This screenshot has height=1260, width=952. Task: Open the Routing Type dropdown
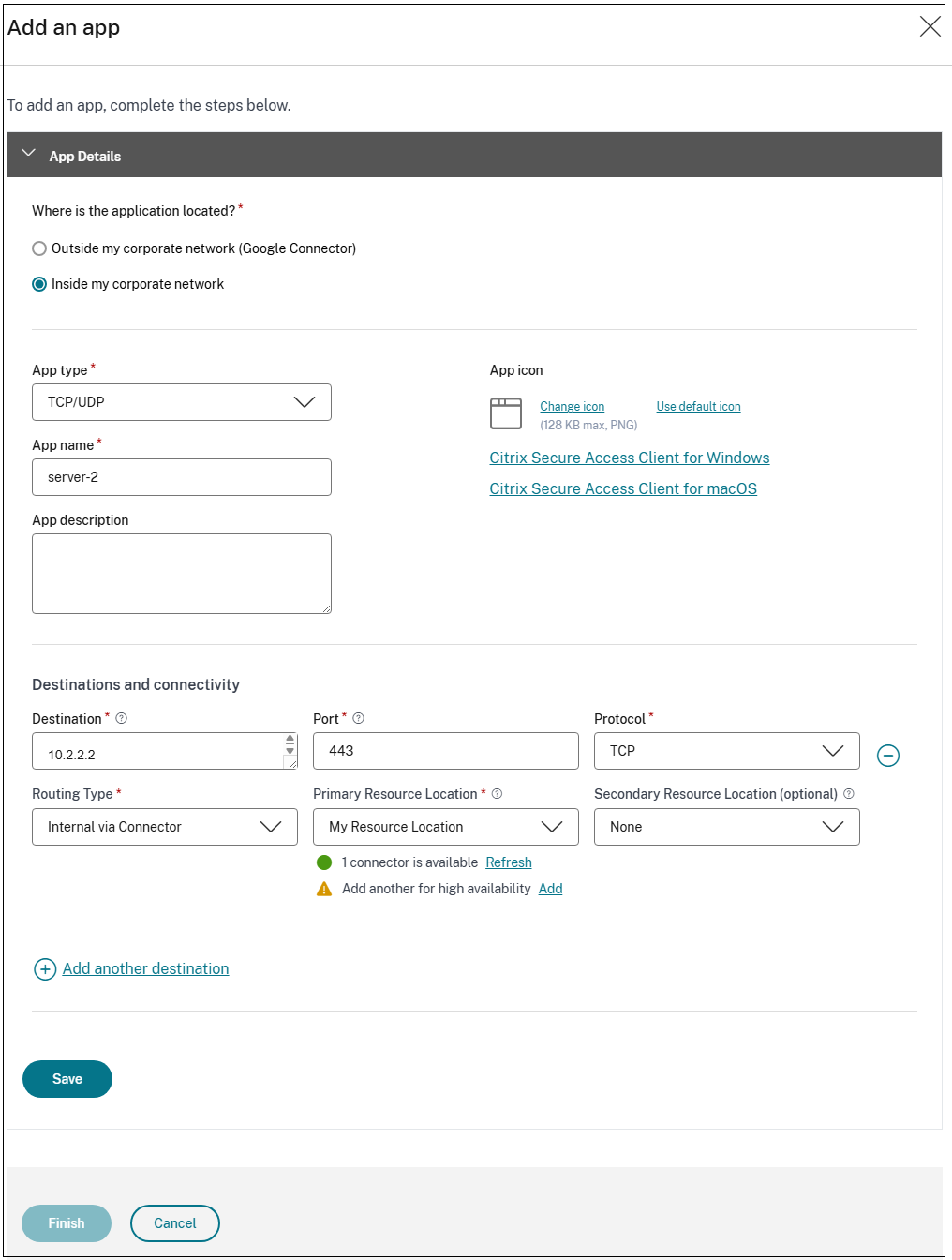click(x=165, y=827)
